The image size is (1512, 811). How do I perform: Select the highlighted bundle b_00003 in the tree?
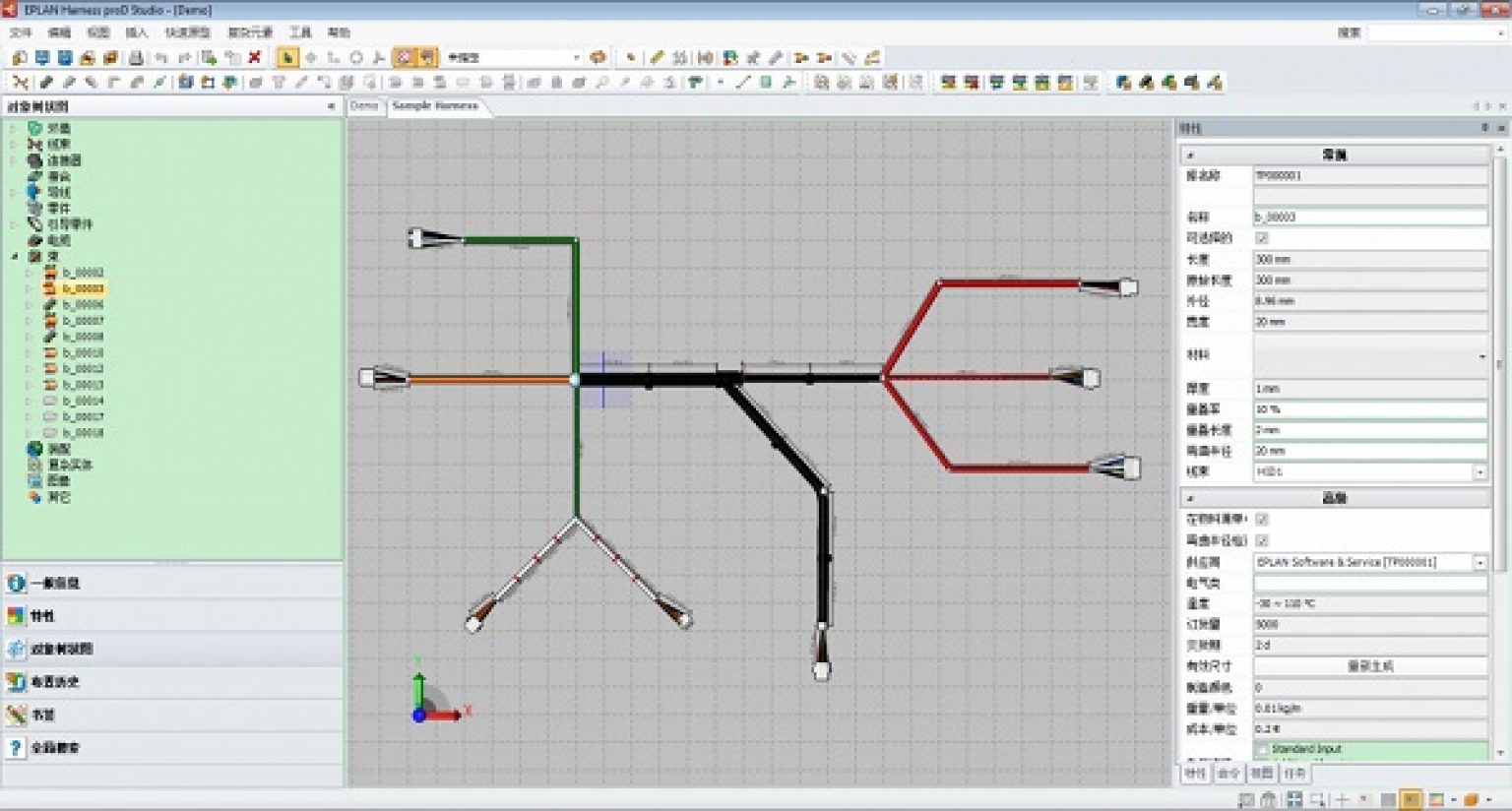87,288
